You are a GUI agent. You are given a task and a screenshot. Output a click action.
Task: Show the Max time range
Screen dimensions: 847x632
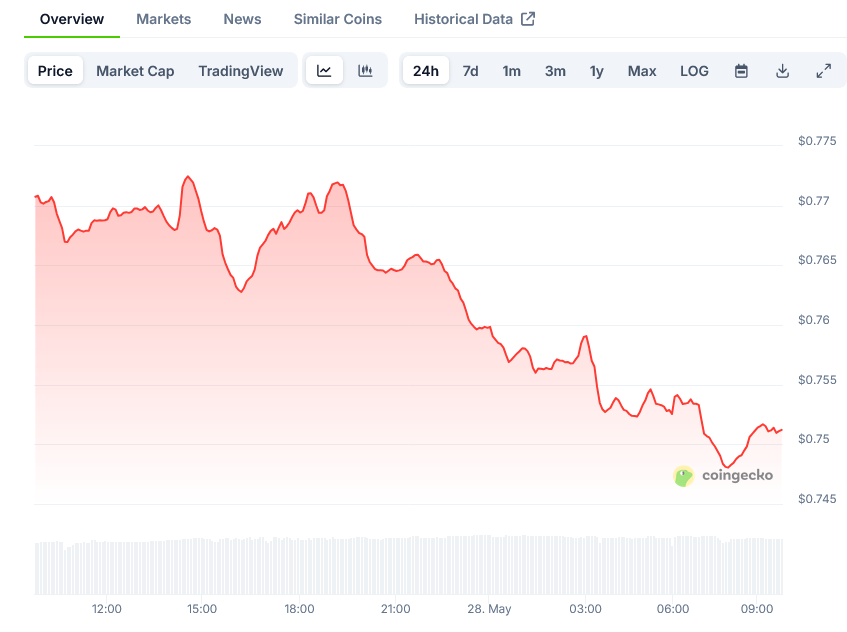(642, 71)
